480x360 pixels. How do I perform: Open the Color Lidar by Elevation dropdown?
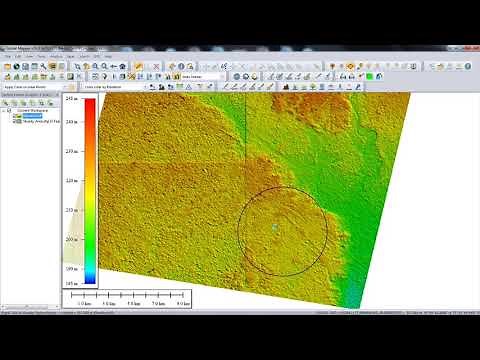pyautogui.click(x=115, y=87)
